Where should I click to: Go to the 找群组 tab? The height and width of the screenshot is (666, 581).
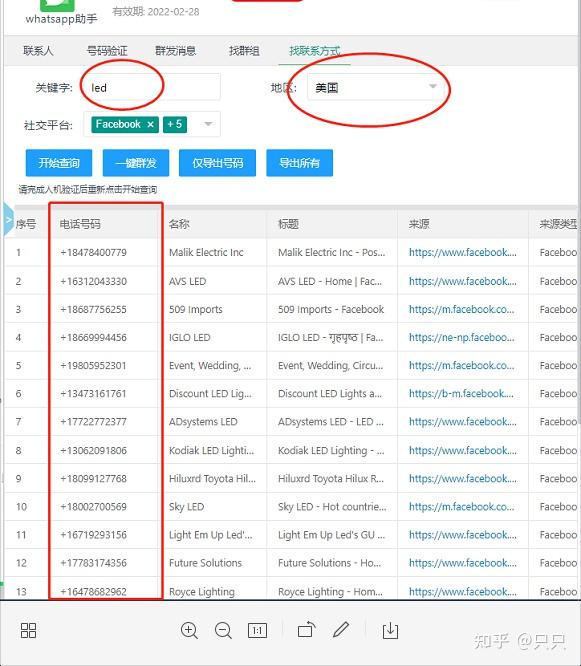pos(244,51)
